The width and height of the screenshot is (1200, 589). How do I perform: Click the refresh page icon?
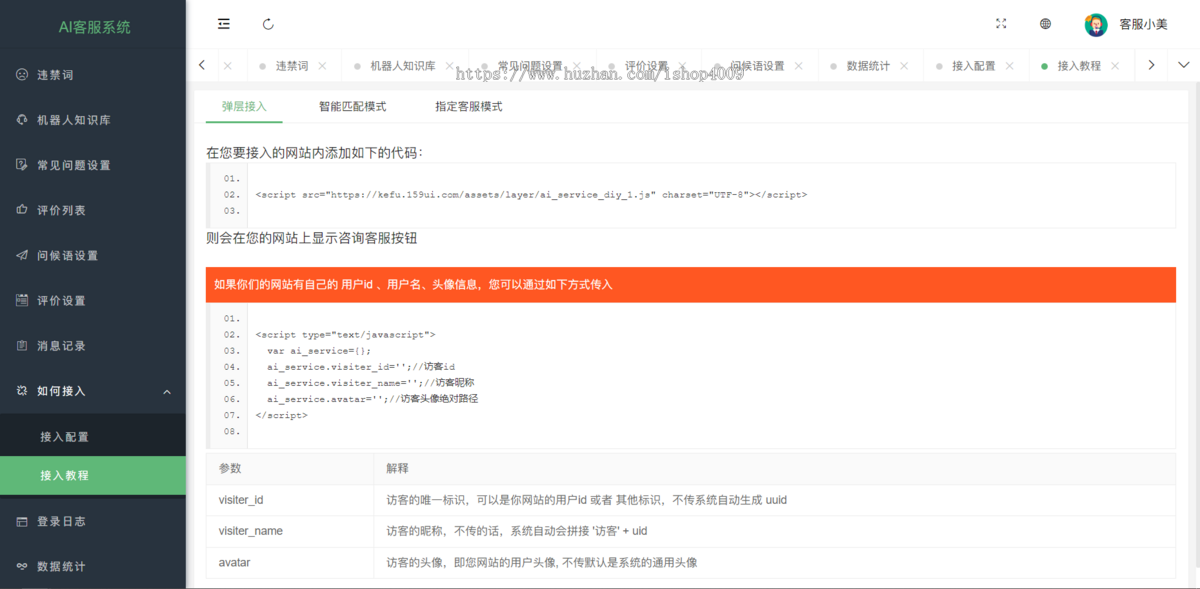pos(268,24)
